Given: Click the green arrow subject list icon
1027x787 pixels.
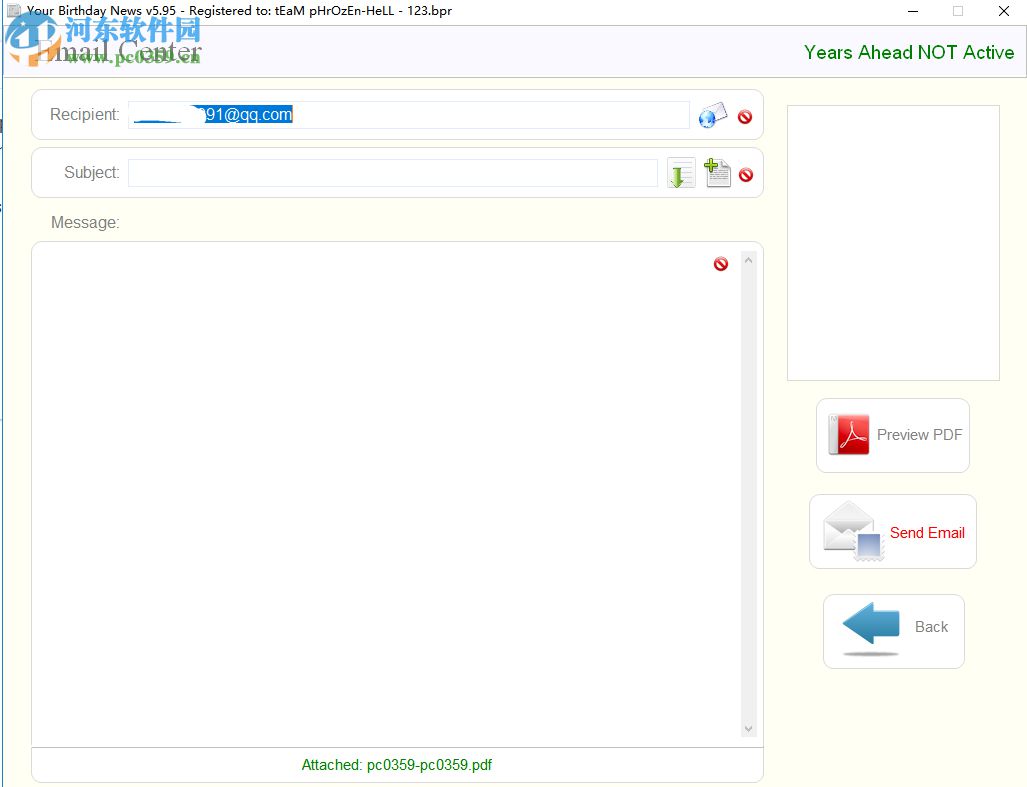Looking at the screenshot, I should point(681,174).
